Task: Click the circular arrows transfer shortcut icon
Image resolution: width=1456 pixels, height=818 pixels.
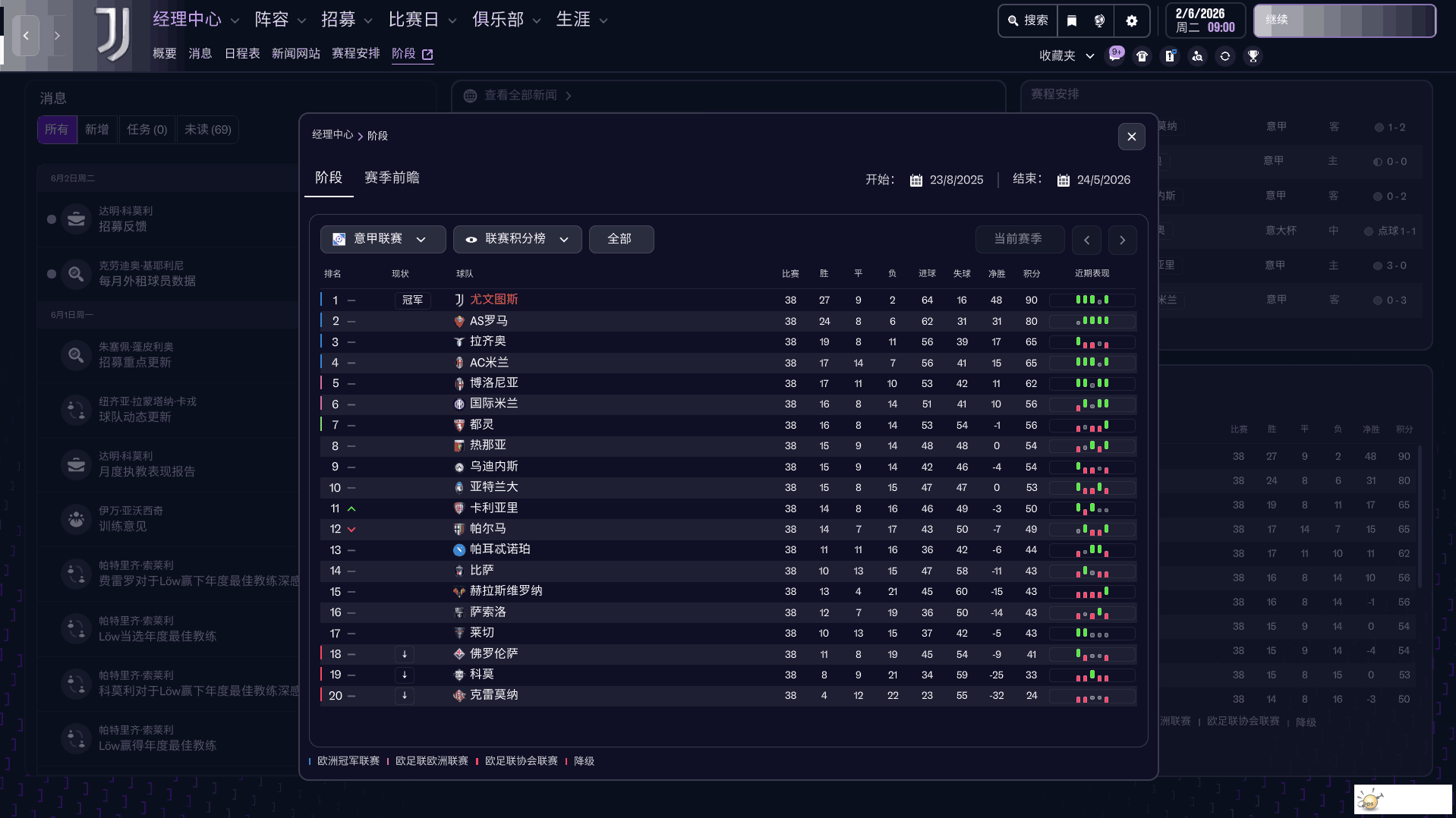Action: click(x=1224, y=56)
